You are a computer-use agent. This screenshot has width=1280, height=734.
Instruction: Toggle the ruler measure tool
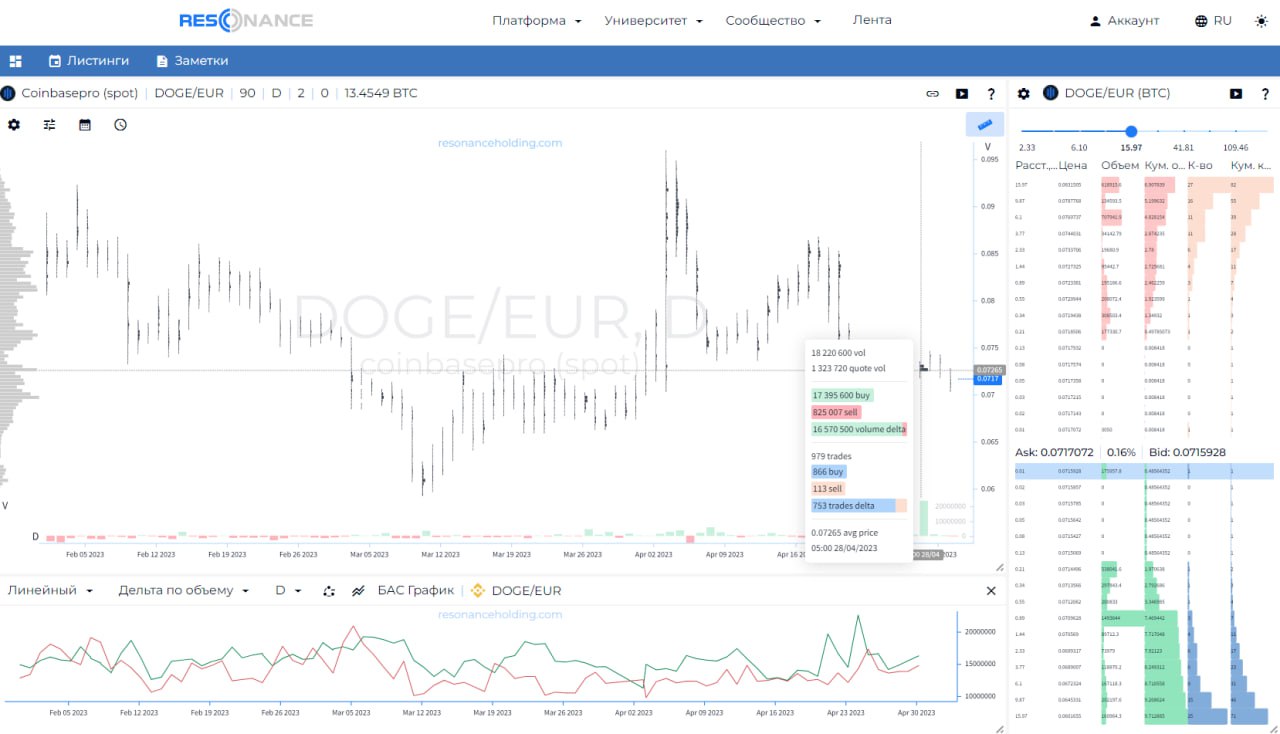984,125
